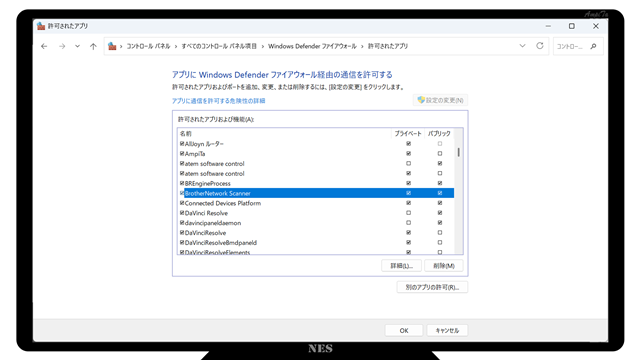The width and height of the screenshot is (640, 360).
Task: Click the app list vertical scrollbar thumb
Action: 459,152
